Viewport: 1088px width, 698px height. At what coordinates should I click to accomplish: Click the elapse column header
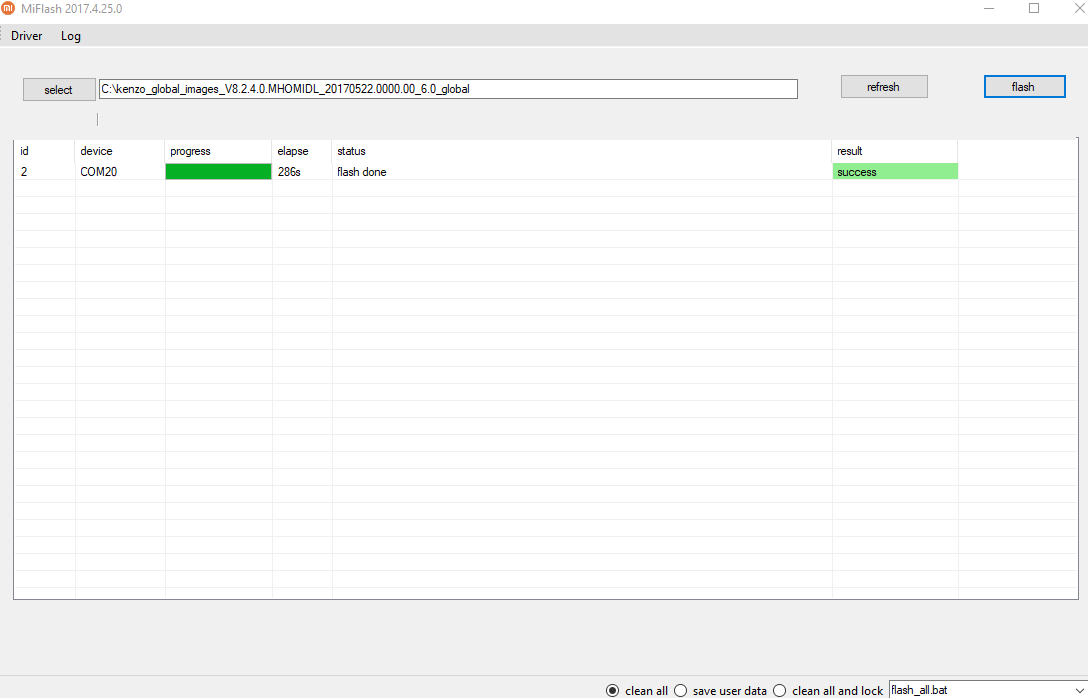302,151
